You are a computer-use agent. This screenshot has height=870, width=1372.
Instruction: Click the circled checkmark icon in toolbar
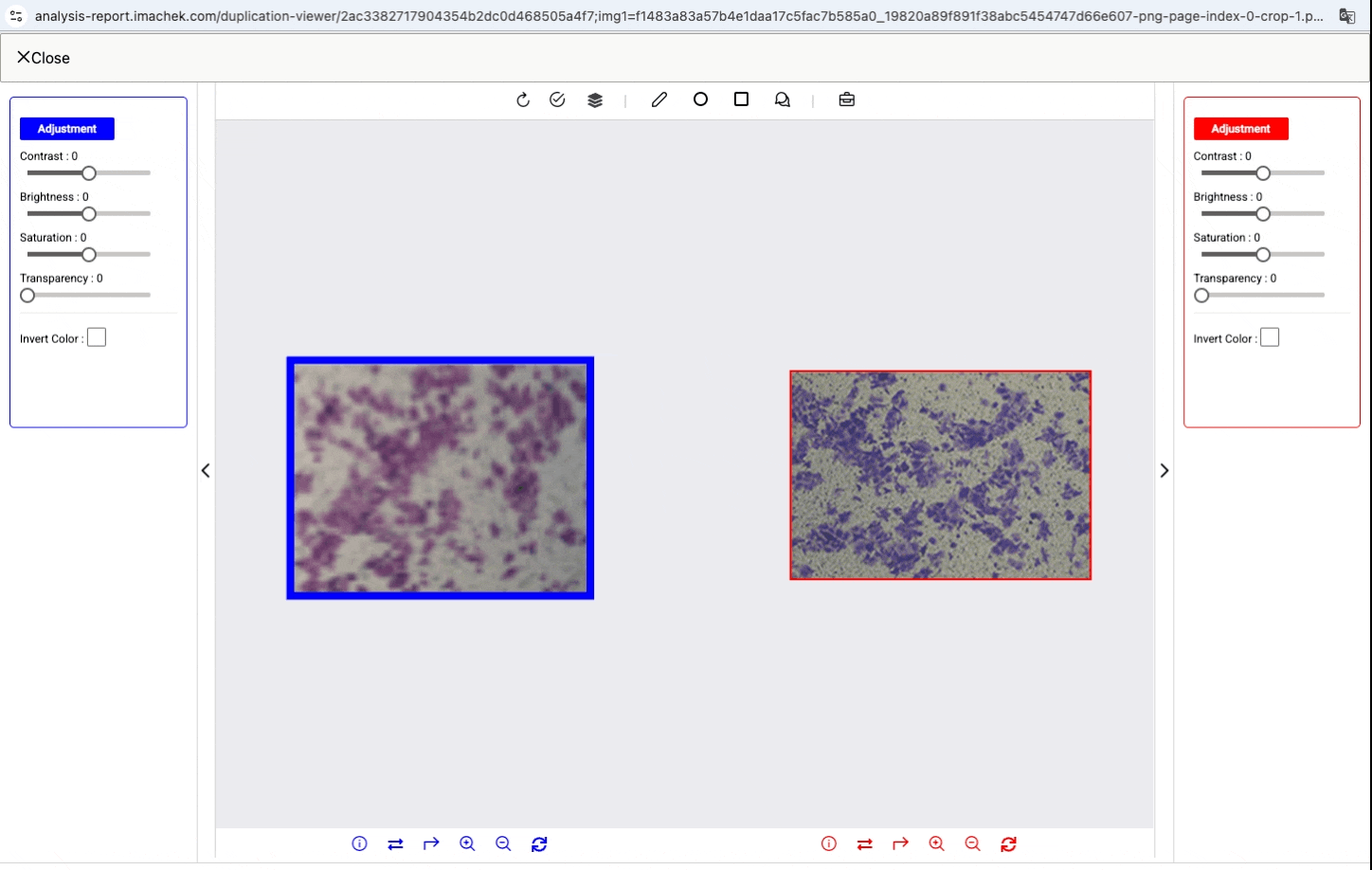[x=557, y=100]
